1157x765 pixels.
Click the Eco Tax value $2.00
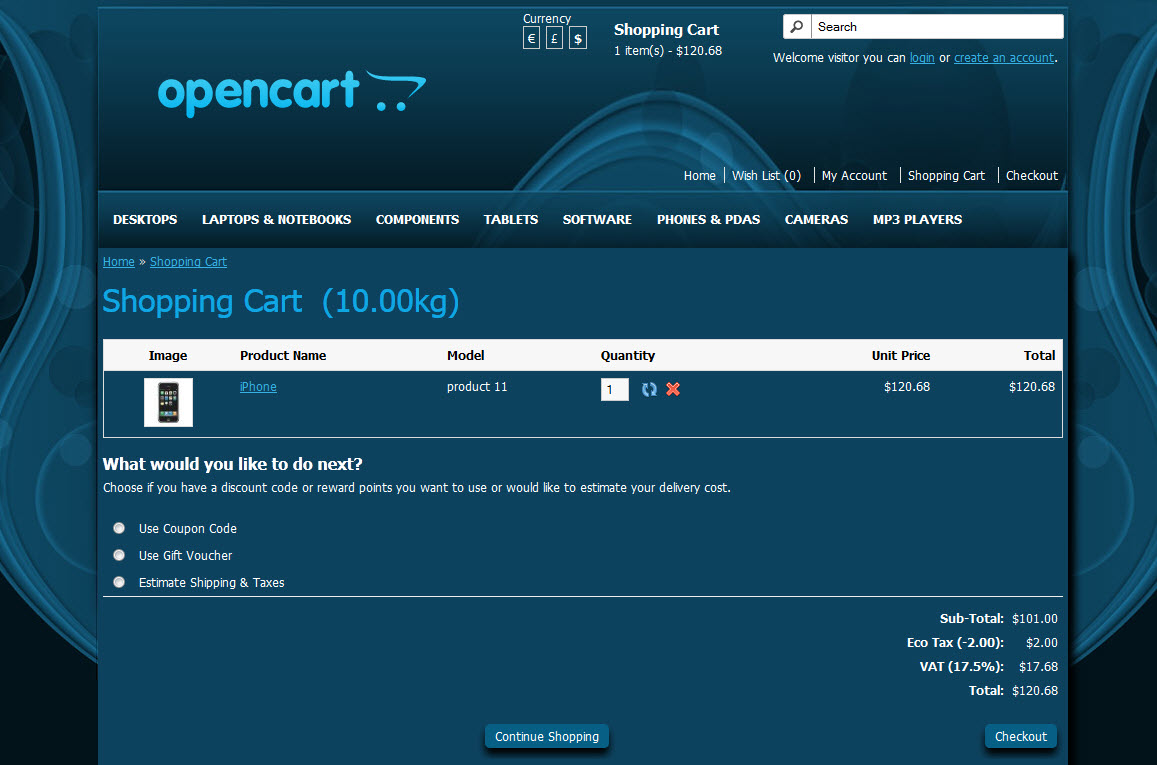(1042, 643)
